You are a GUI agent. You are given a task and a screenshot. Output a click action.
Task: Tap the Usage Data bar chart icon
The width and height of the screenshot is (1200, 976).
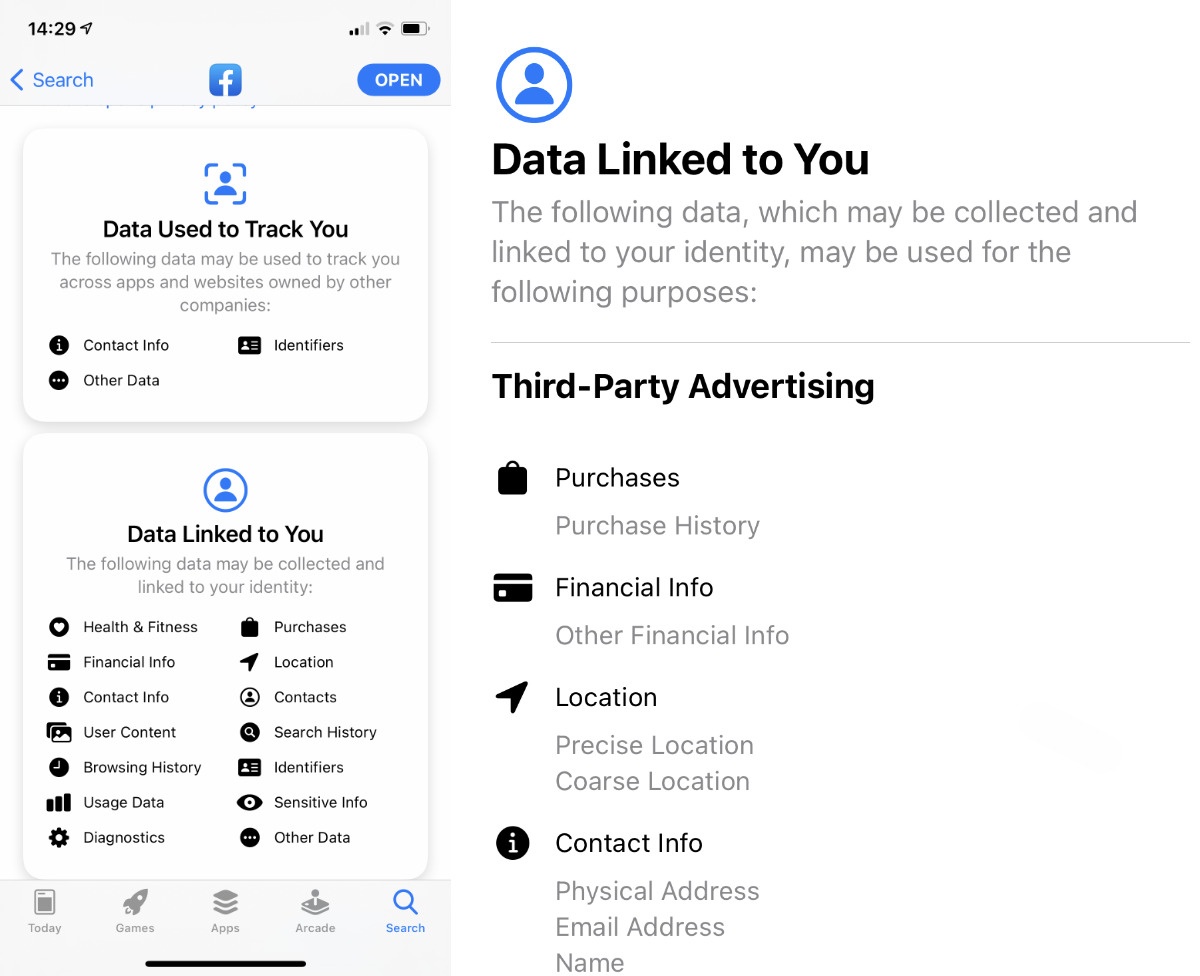point(59,802)
